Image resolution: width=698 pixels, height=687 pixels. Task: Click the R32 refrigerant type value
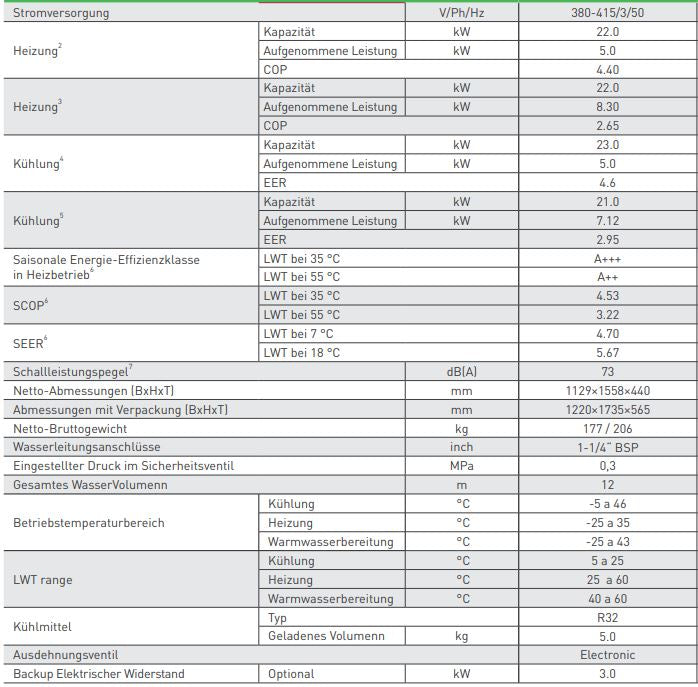coord(607,618)
